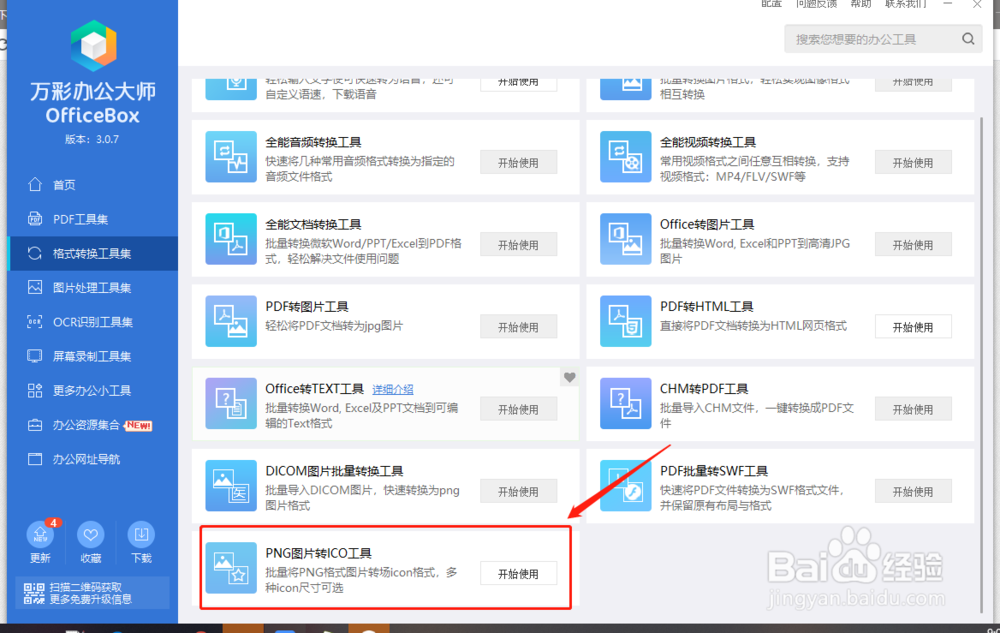Start using Office转TEXT工具

point(518,409)
